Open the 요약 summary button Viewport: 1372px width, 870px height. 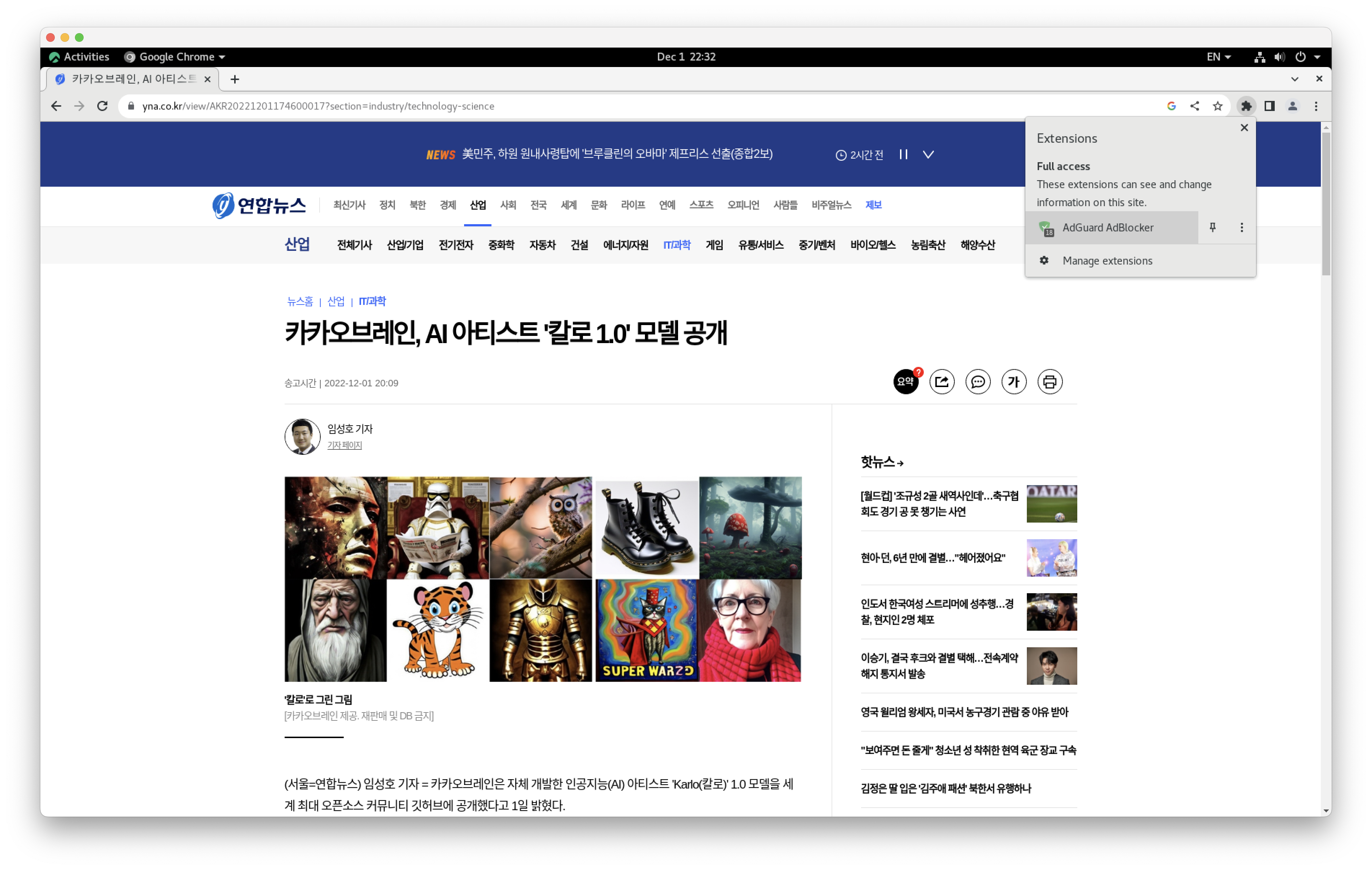tap(906, 381)
